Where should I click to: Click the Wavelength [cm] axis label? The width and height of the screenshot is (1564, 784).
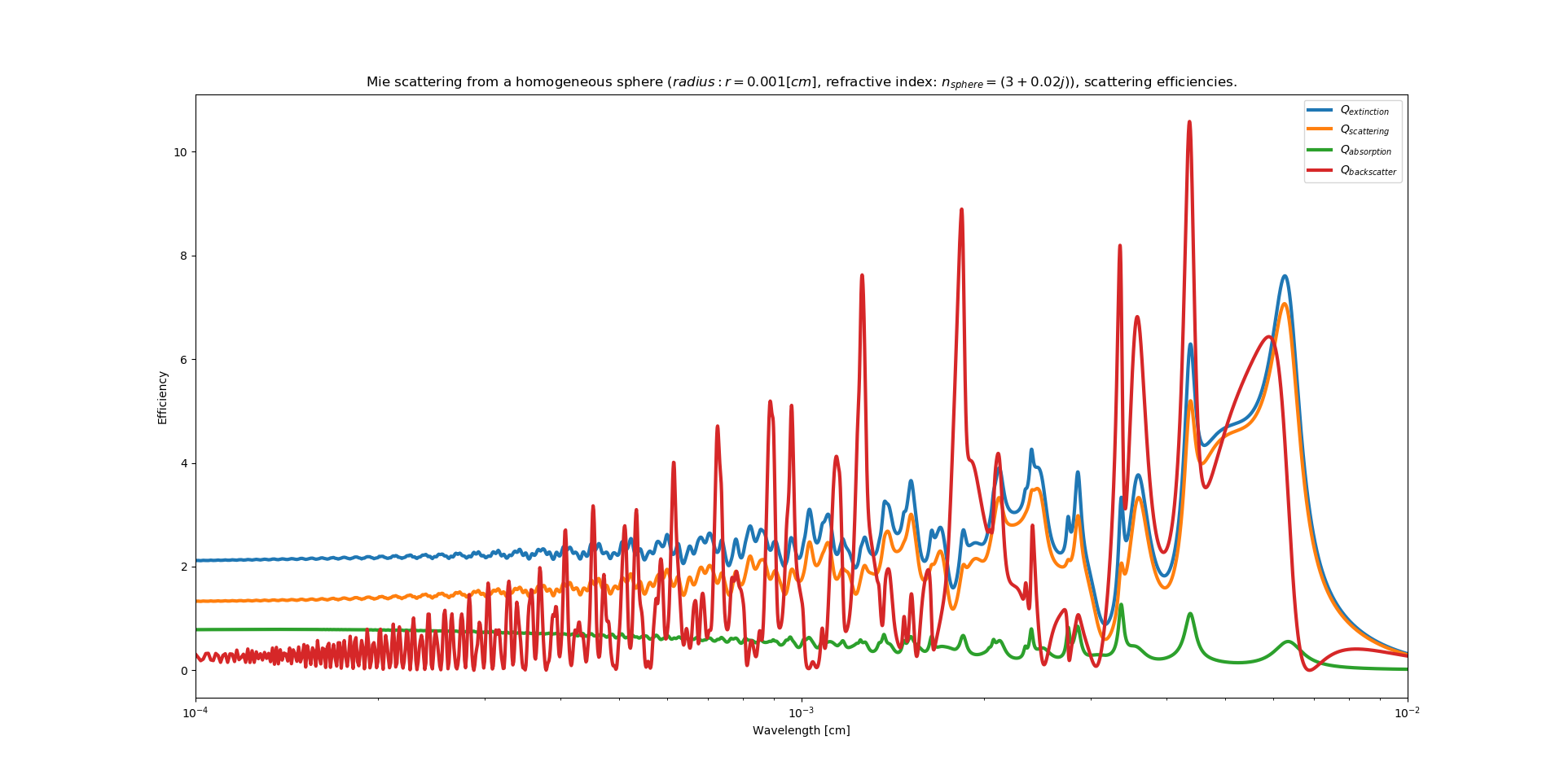[801, 731]
